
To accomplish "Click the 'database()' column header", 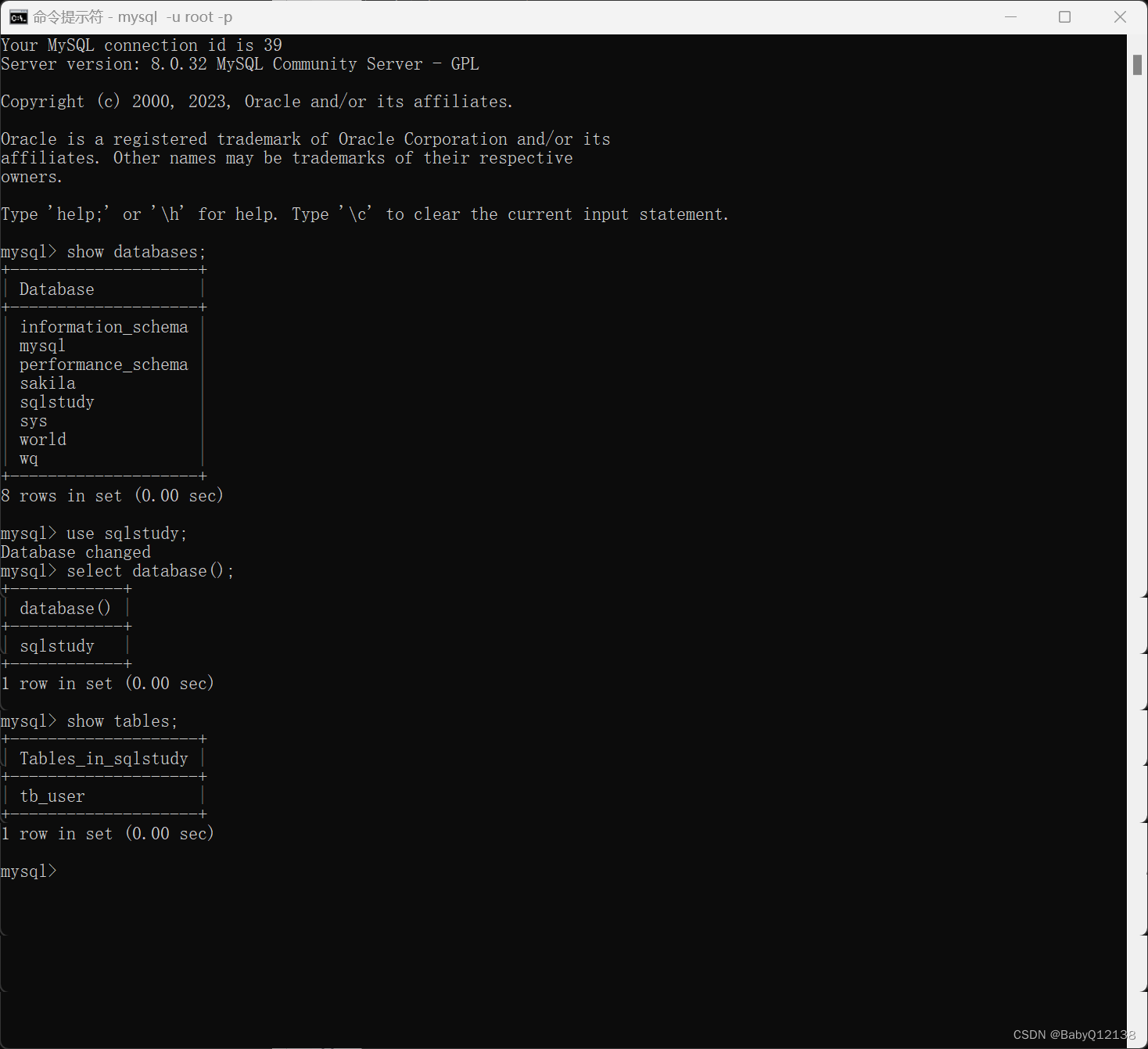I will pyautogui.click(x=66, y=609).
